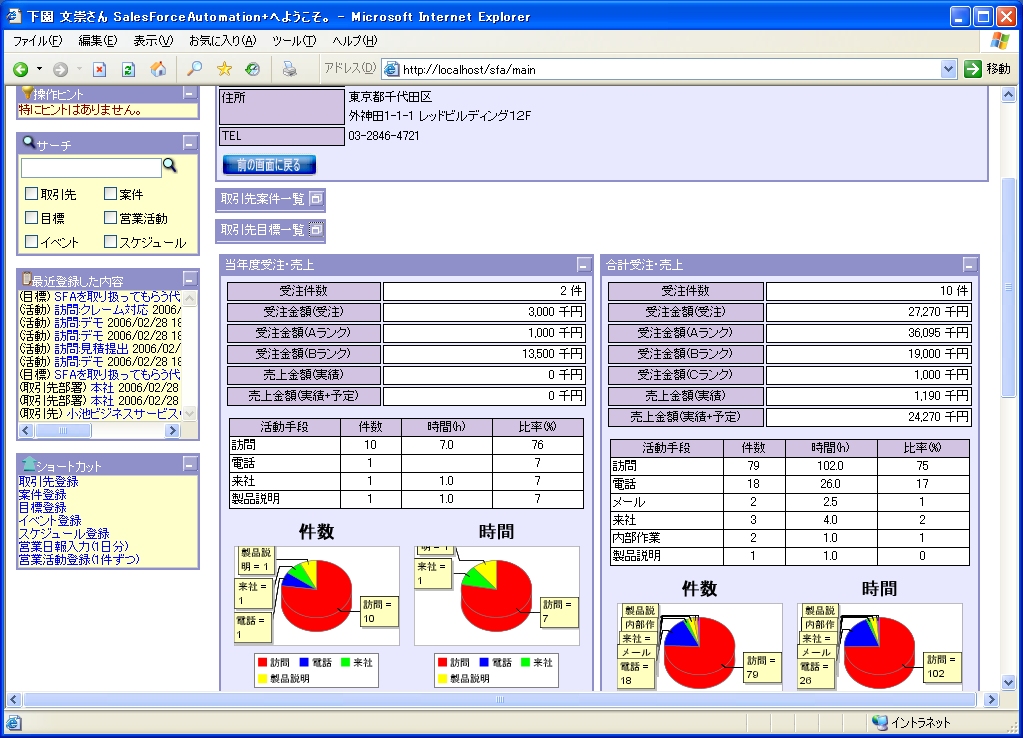Click the IE page icon in status bar

14,723
